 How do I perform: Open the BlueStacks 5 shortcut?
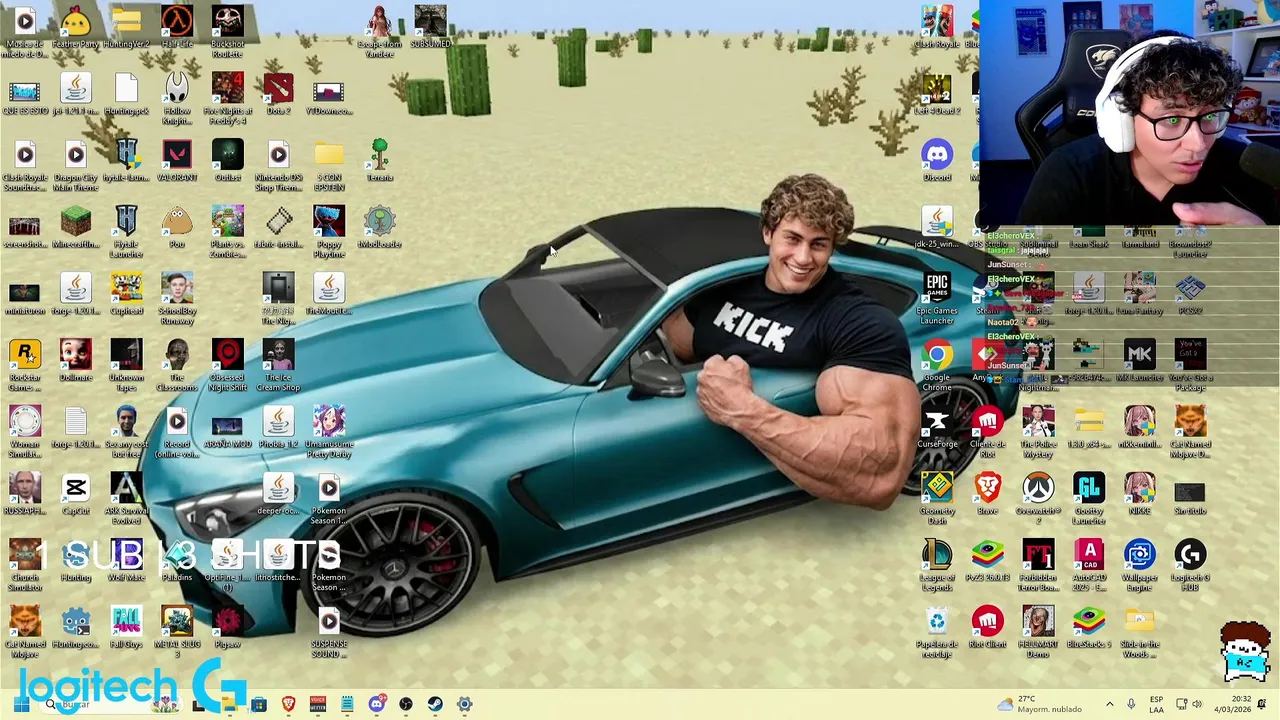tap(1089, 627)
